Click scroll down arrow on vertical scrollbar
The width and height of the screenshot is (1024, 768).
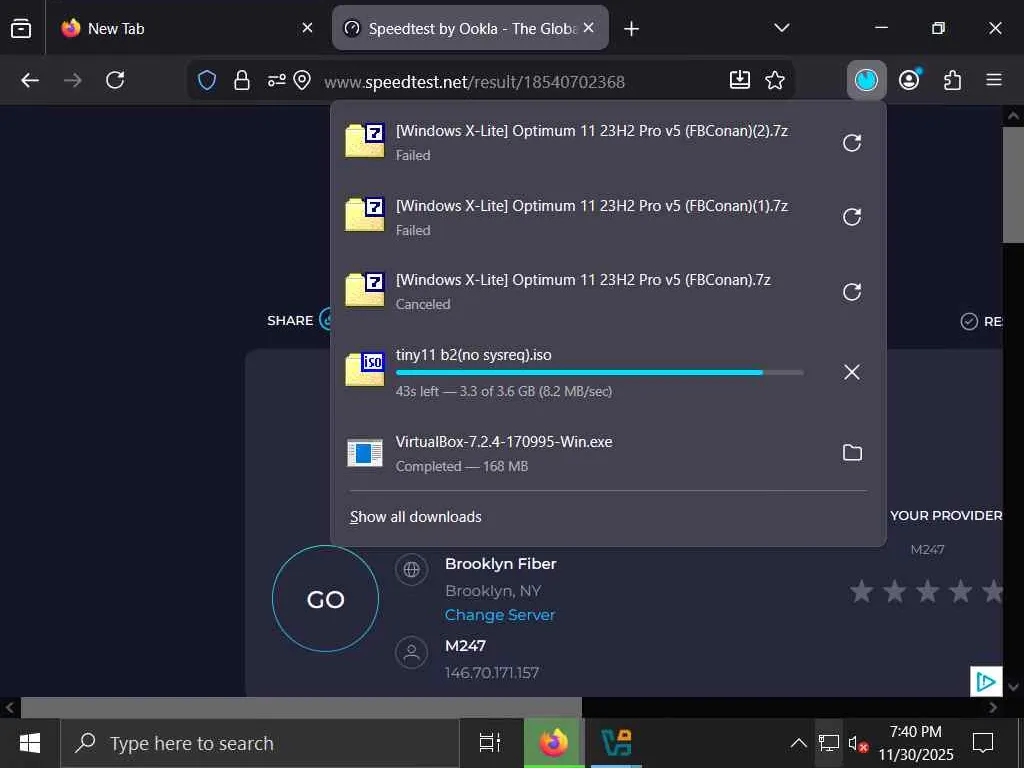(1014, 687)
